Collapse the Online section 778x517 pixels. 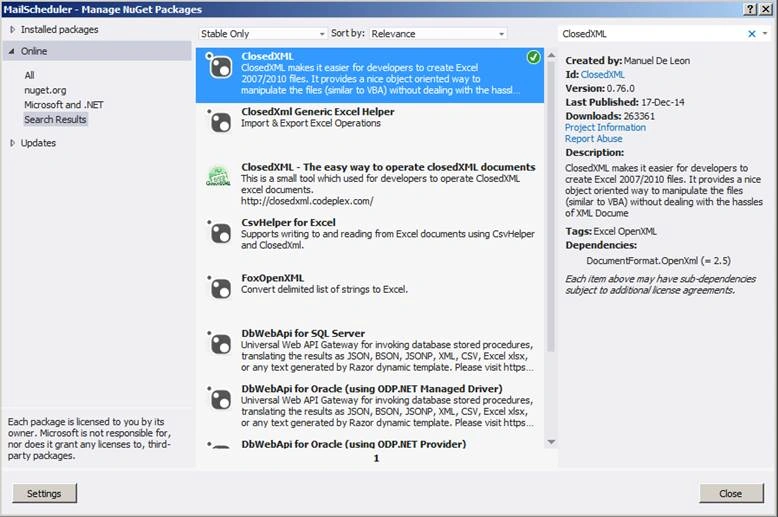pos(11,51)
